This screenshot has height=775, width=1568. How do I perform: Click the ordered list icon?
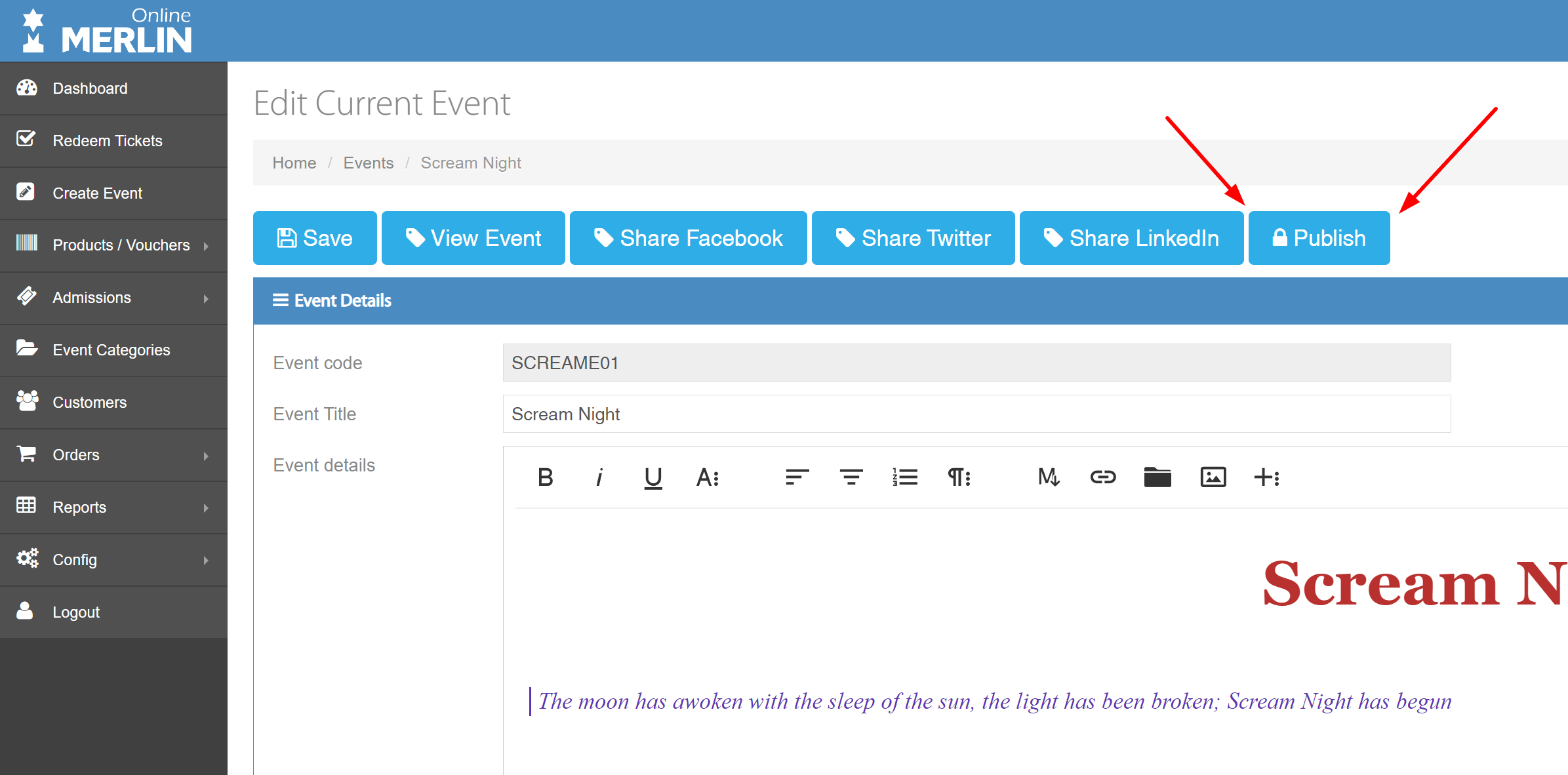(x=905, y=477)
